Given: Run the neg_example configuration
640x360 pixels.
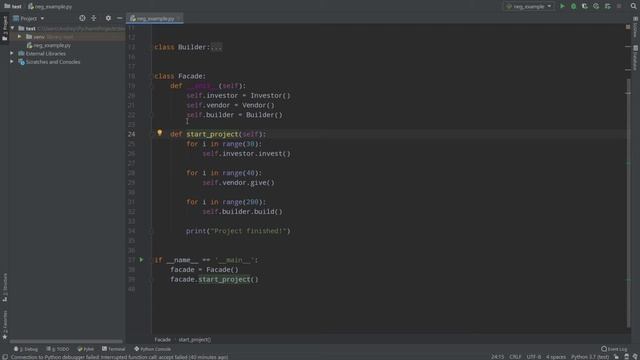Looking at the screenshot, I should pos(562,6).
